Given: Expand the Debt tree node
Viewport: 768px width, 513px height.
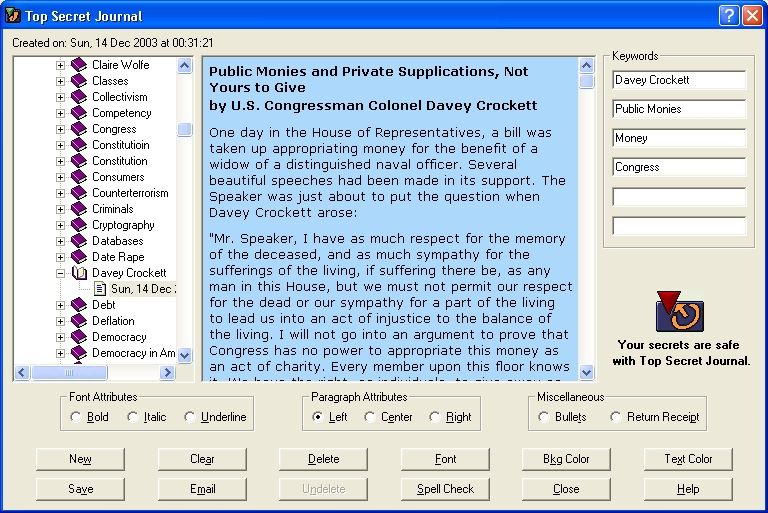Looking at the screenshot, I should click(x=60, y=305).
